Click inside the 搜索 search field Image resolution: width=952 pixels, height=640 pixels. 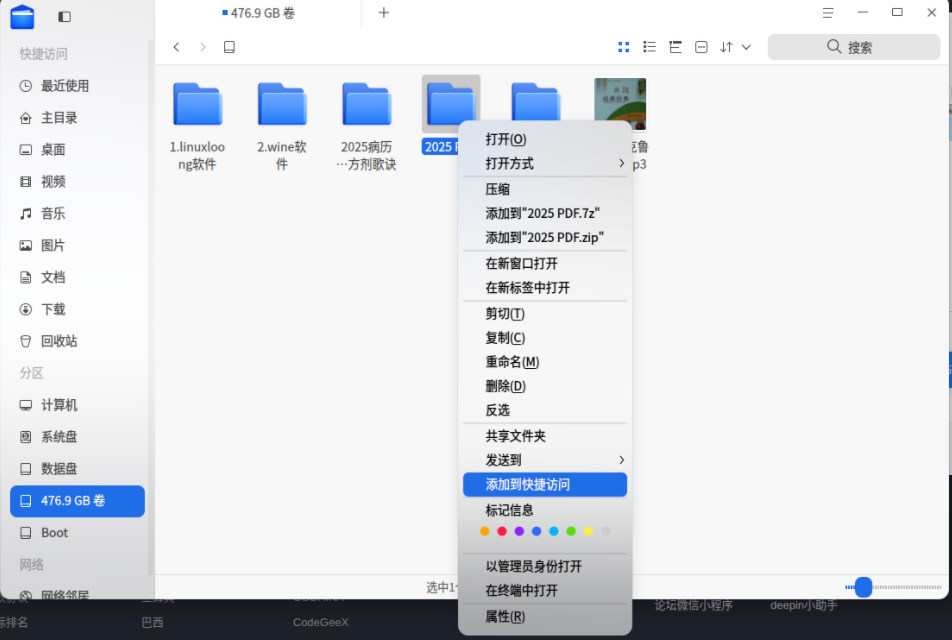[855, 46]
